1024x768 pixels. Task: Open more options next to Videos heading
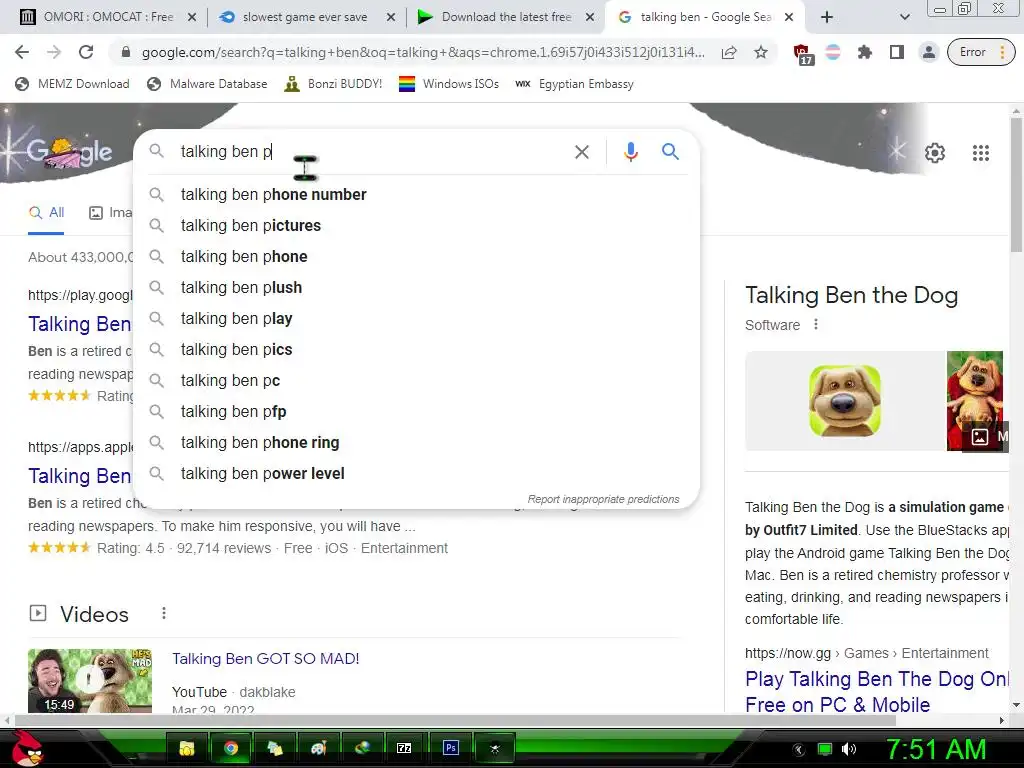pos(164,613)
